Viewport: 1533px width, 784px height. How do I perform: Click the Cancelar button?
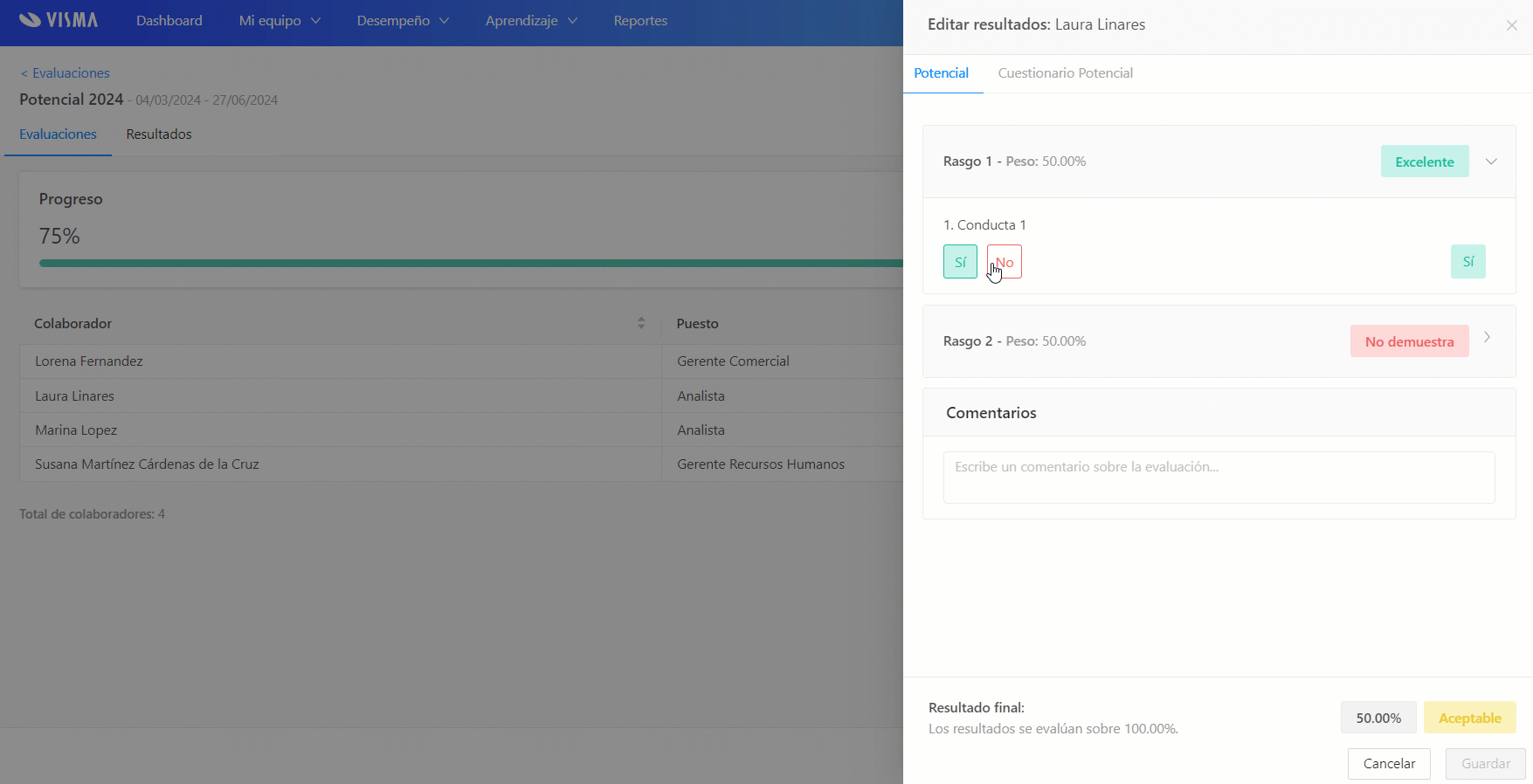(x=1389, y=764)
